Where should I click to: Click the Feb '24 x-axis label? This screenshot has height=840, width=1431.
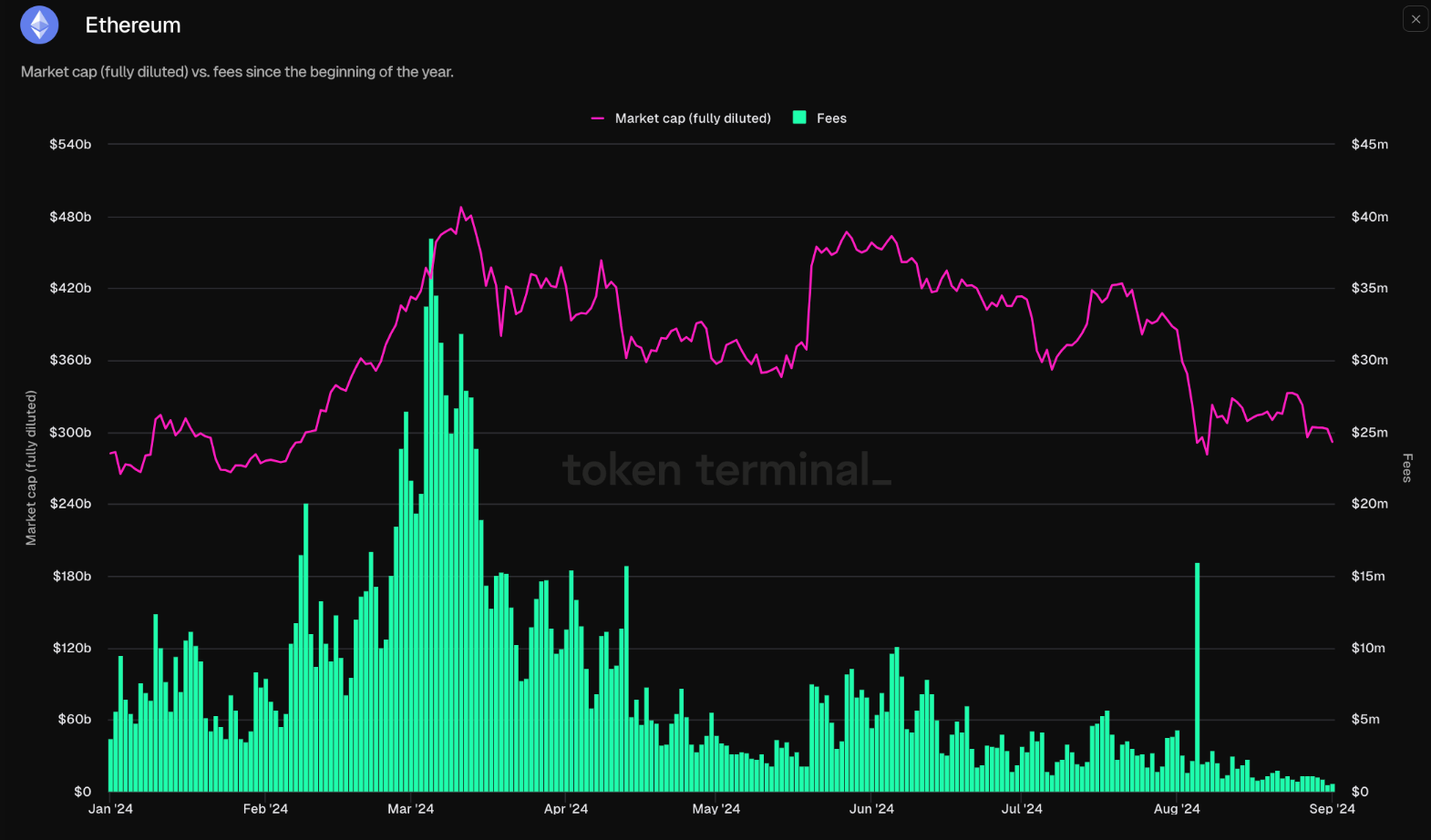265,809
